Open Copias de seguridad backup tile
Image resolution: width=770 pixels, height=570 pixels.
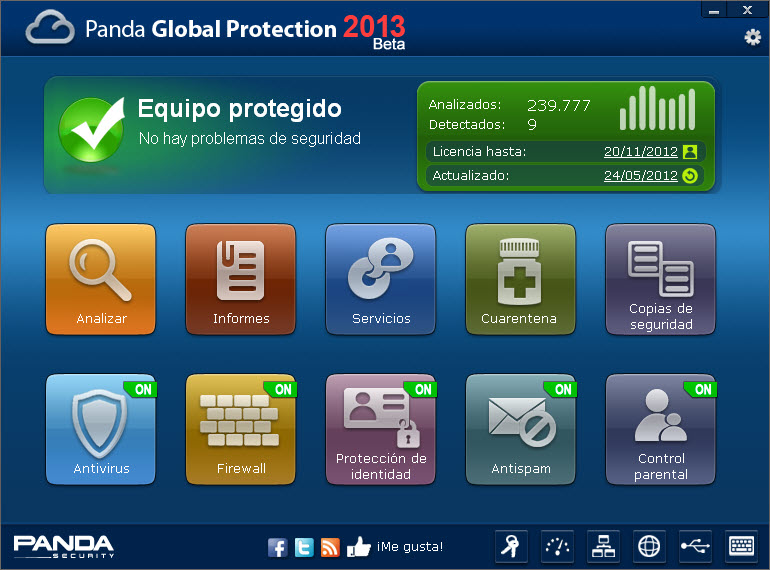click(x=660, y=279)
